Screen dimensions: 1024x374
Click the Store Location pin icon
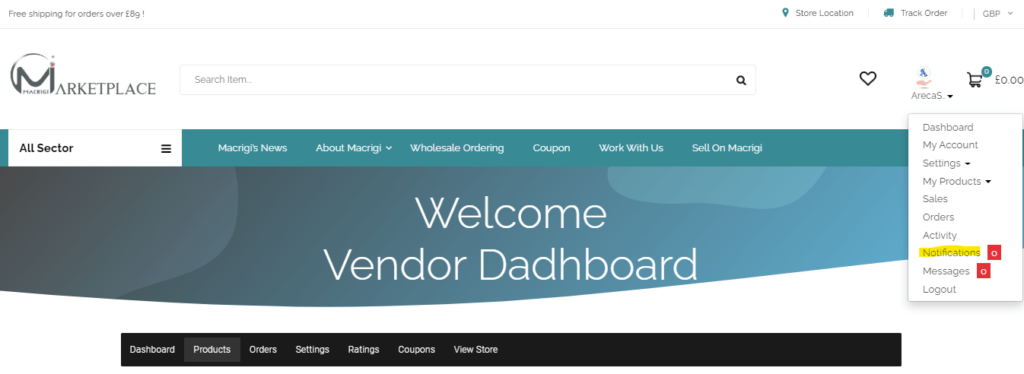786,12
